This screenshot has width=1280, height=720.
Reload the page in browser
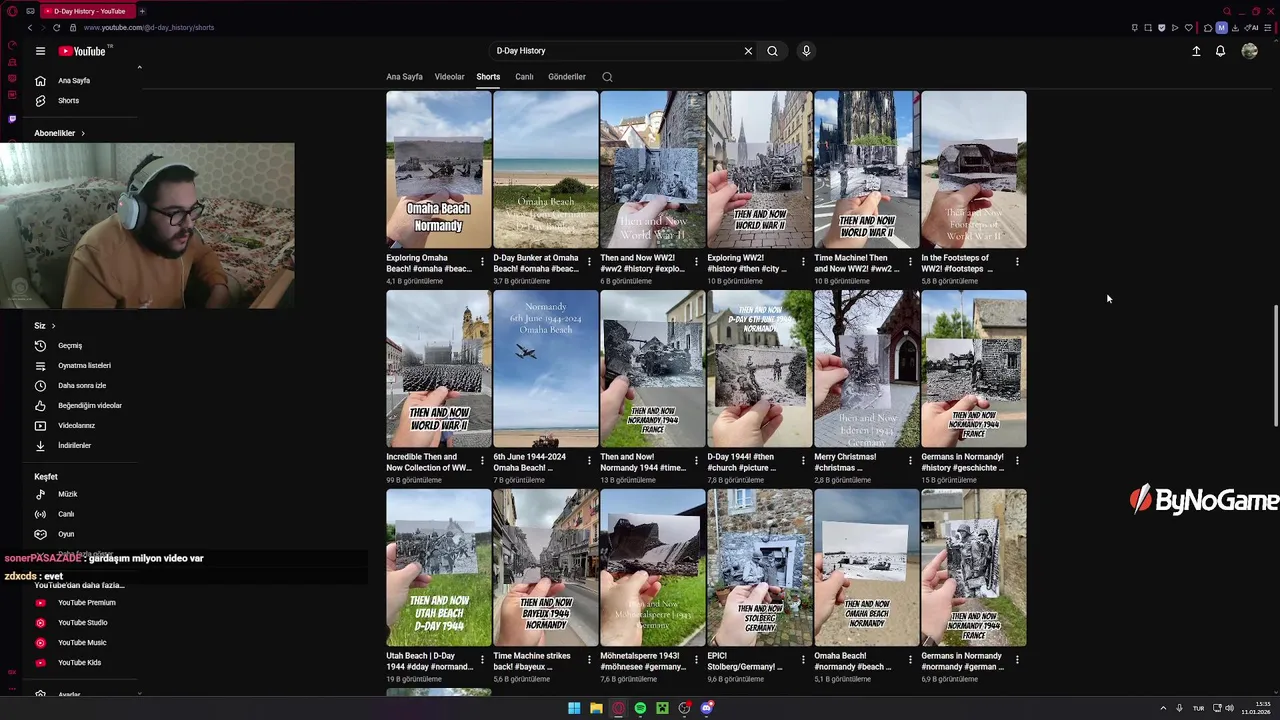click(56, 28)
